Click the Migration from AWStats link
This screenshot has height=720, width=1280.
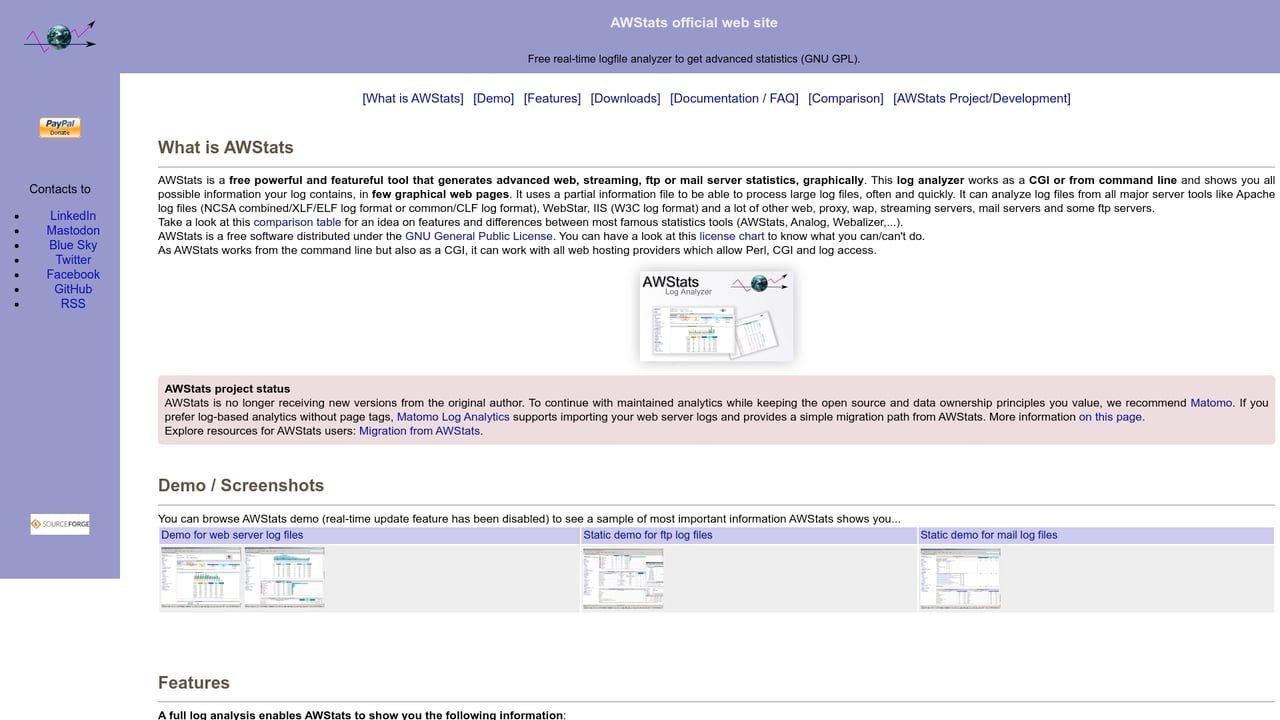pyautogui.click(x=418, y=431)
